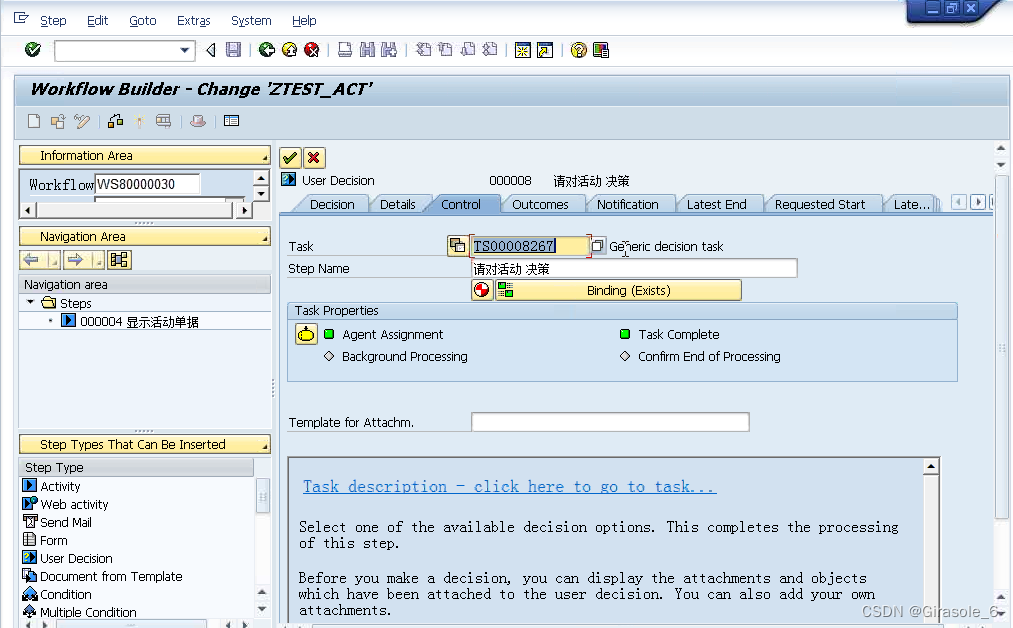Image resolution: width=1013 pixels, height=628 pixels.
Task: Click the Template for Attachm. input field
Action: tap(610, 422)
